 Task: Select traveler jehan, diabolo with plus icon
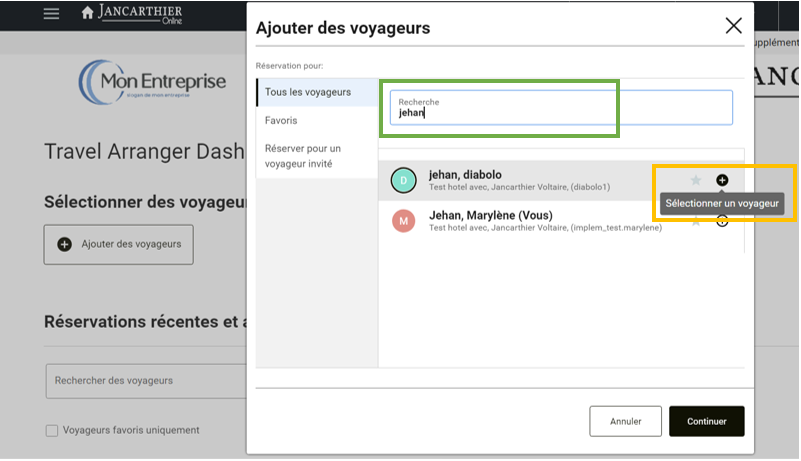(722, 180)
